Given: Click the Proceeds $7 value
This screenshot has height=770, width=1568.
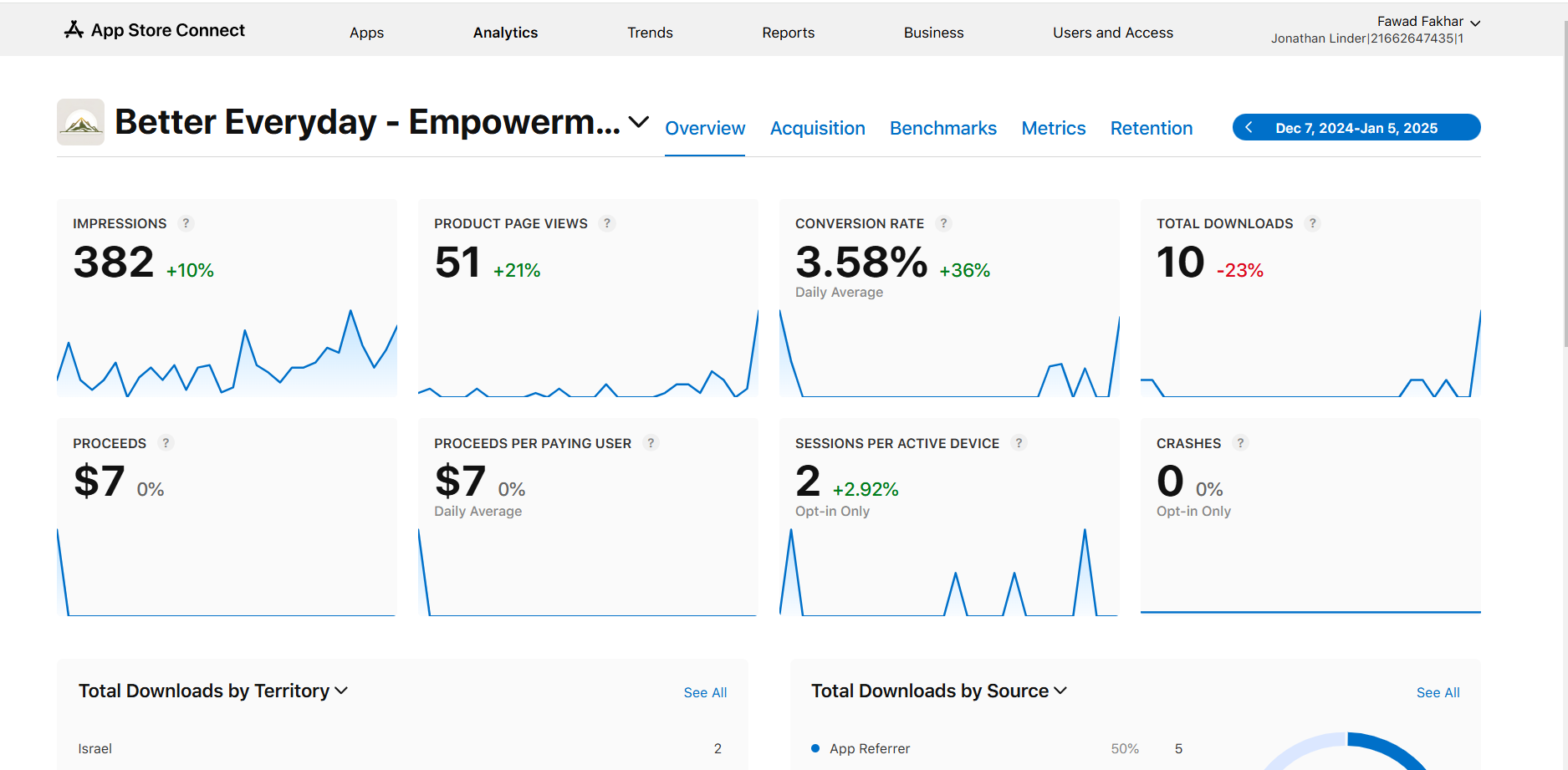Looking at the screenshot, I should 99,482.
